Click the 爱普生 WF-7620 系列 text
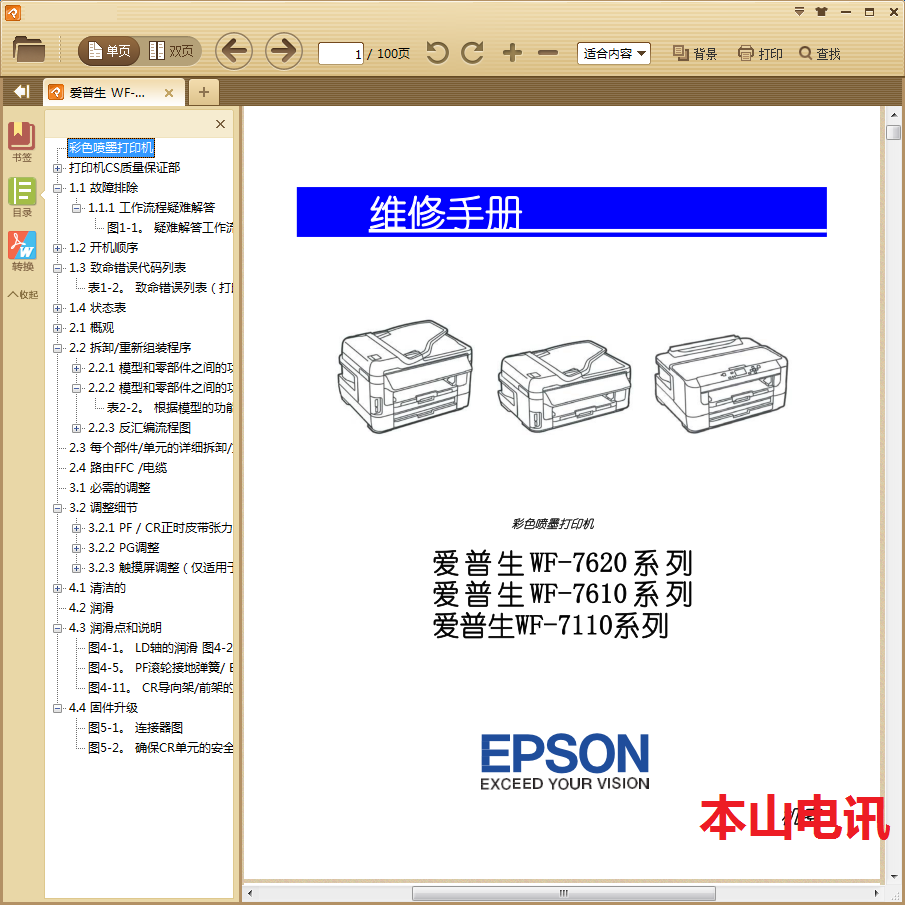905x905 pixels. click(562, 563)
